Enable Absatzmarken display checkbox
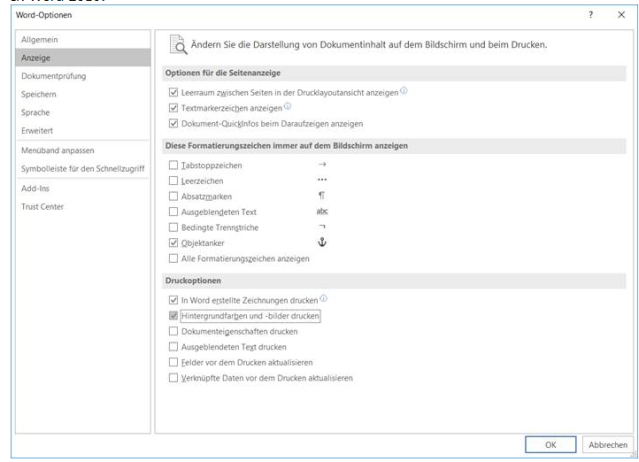 (175, 196)
